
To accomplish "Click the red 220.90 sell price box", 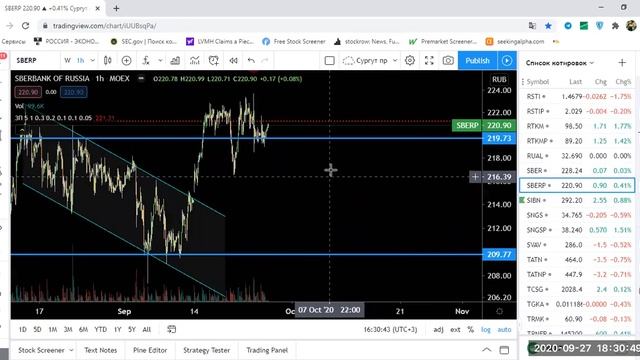I will tap(28, 92).
